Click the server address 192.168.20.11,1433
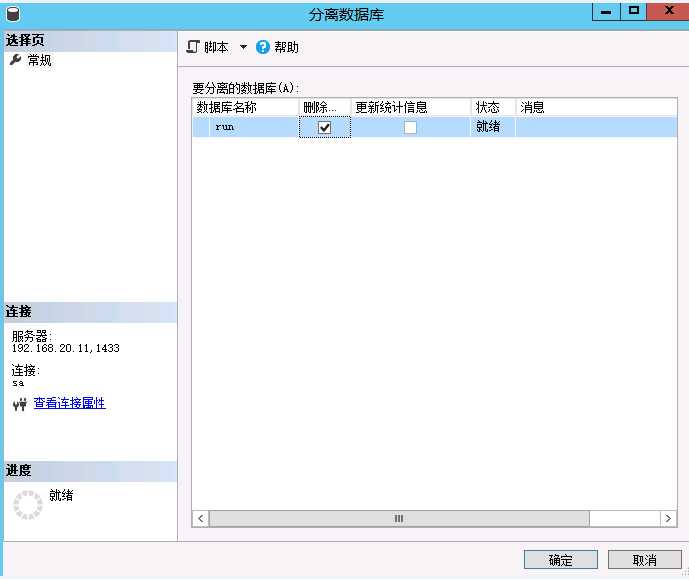Viewport: 689px width, 579px height. pos(65,348)
